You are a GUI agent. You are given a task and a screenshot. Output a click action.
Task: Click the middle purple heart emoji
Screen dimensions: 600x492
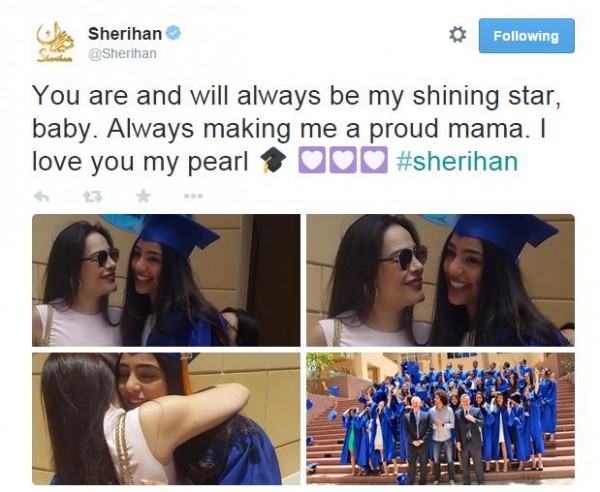point(343,160)
